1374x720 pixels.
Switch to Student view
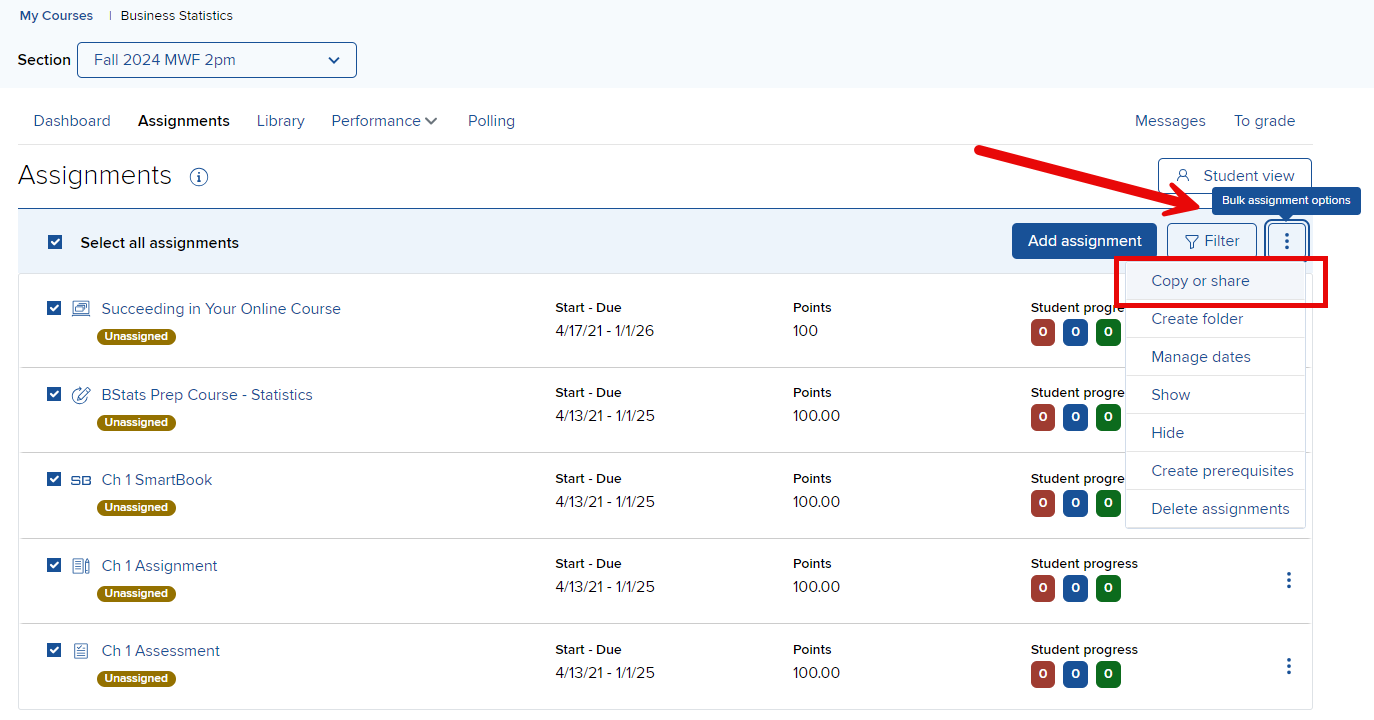click(x=1234, y=176)
